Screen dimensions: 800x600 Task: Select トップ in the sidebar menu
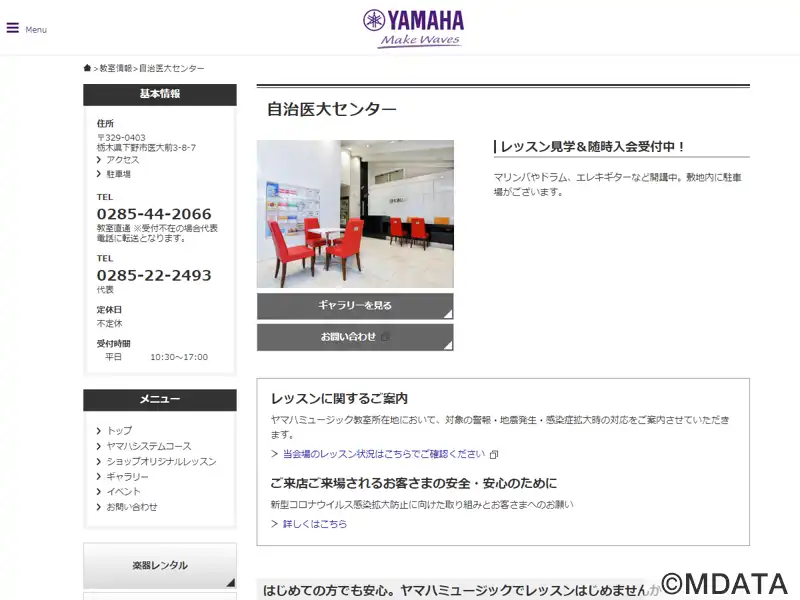tap(119, 431)
